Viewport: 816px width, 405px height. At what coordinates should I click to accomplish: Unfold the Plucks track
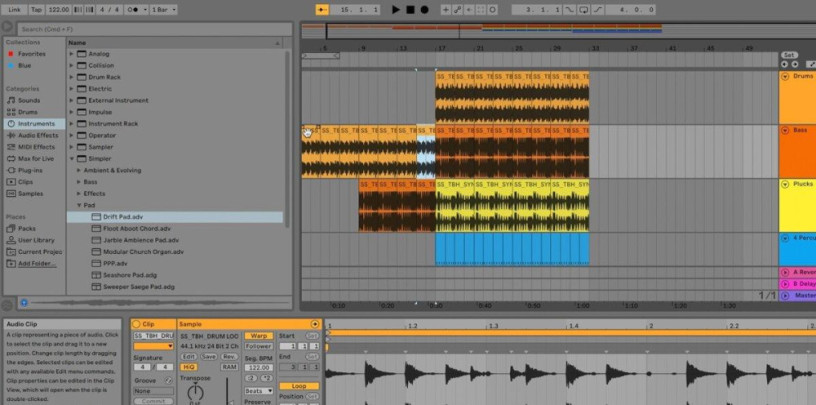pyautogui.click(x=785, y=184)
